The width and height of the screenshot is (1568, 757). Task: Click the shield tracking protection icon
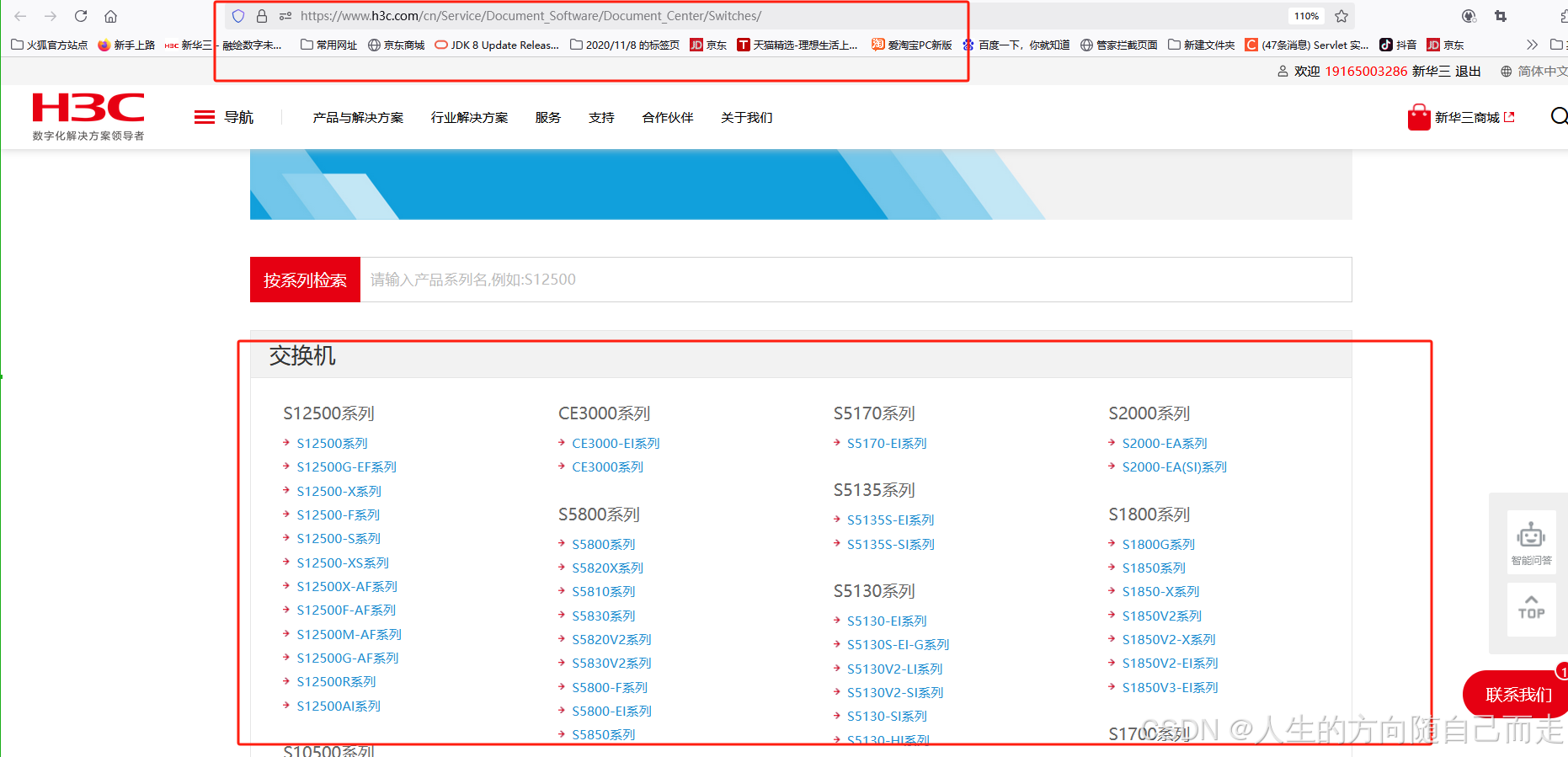(238, 16)
